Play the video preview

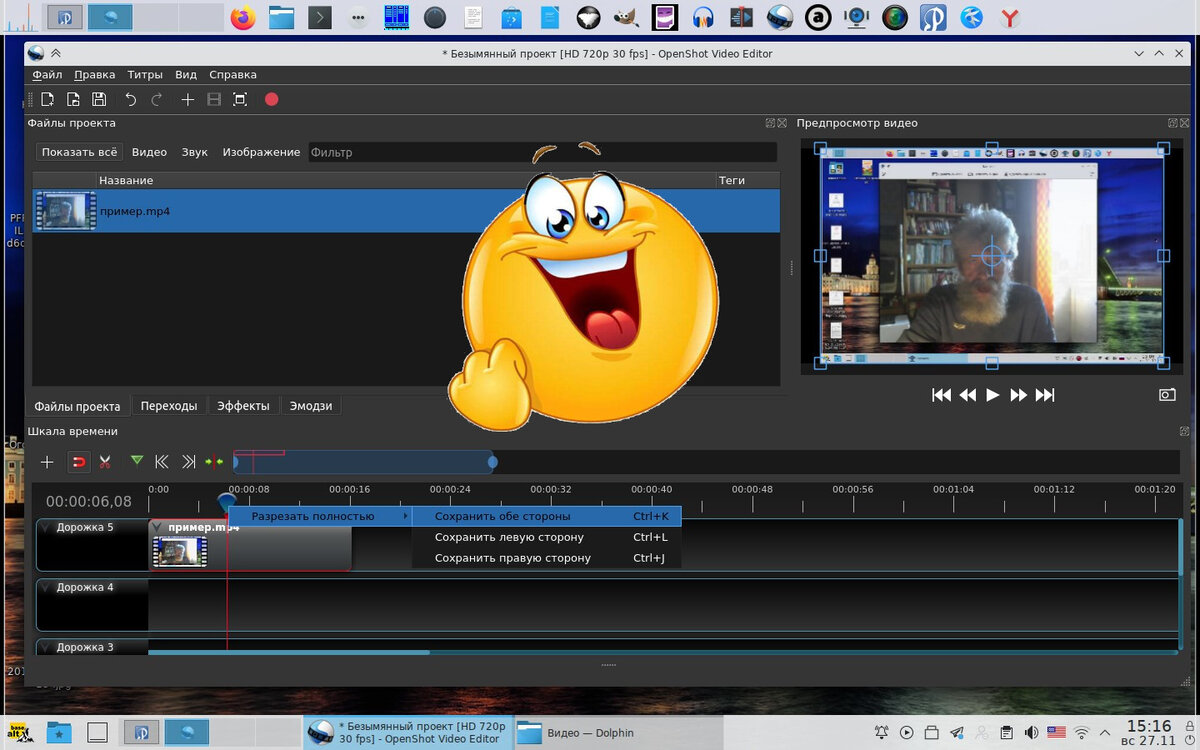[993, 395]
